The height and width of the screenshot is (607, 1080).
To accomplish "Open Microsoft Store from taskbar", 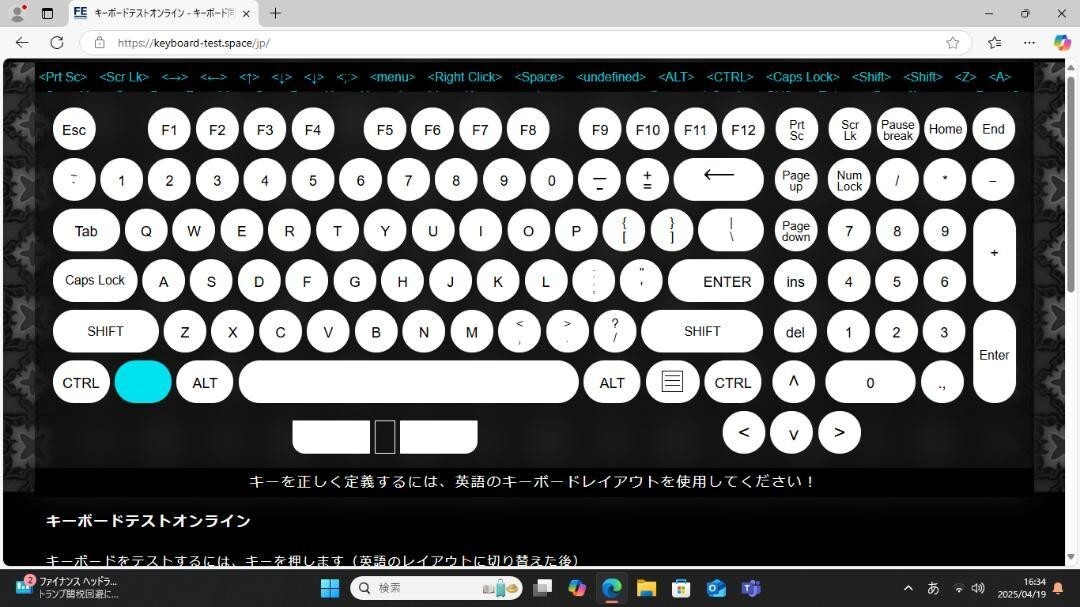I will click(x=681, y=588).
